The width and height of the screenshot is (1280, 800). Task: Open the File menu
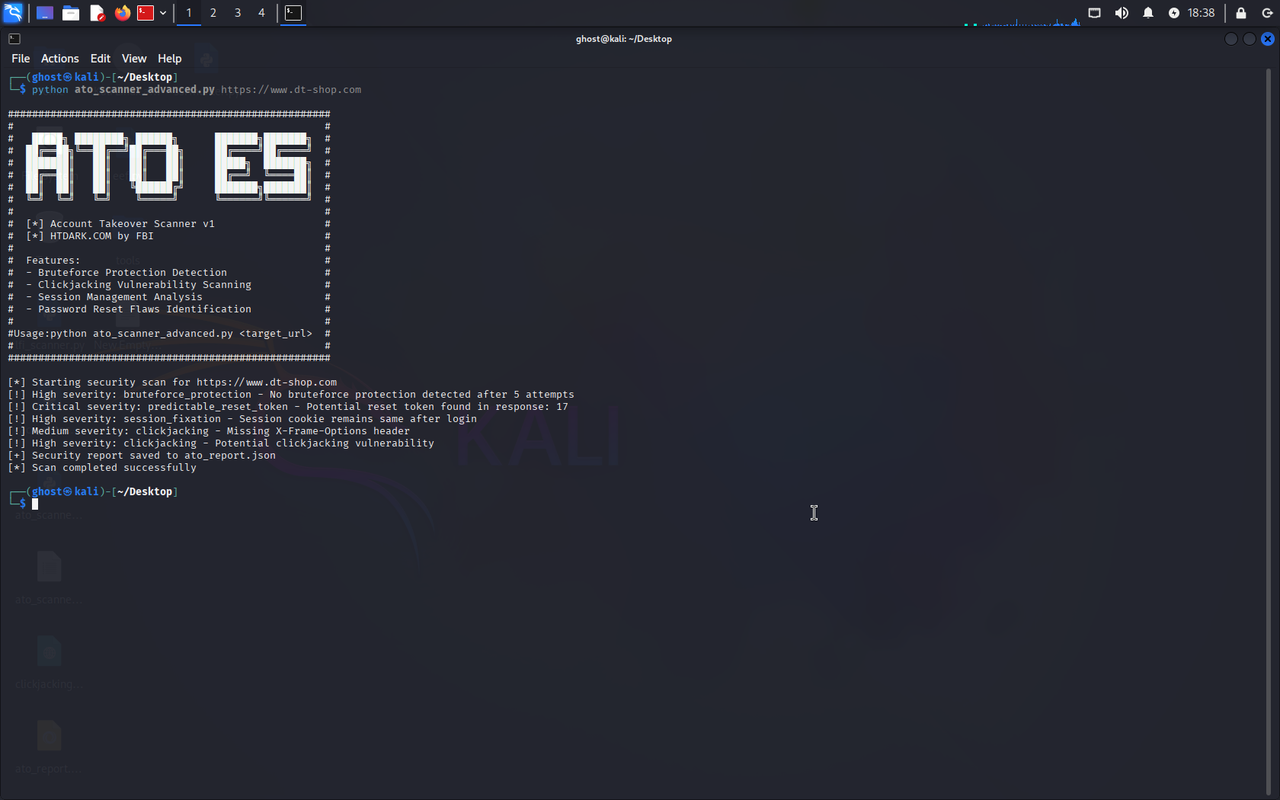pyautogui.click(x=21, y=59)
